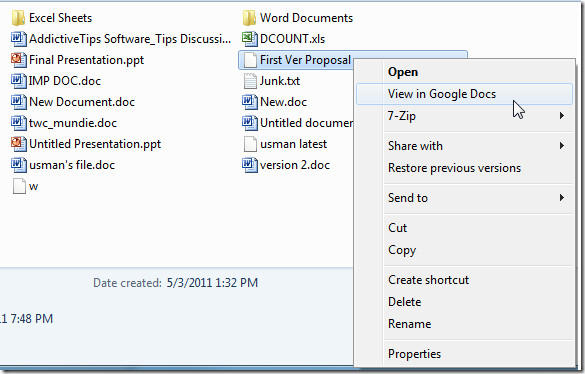
Task: Click the First Ver Proposal blank file icon
Action: pos(250,60)
